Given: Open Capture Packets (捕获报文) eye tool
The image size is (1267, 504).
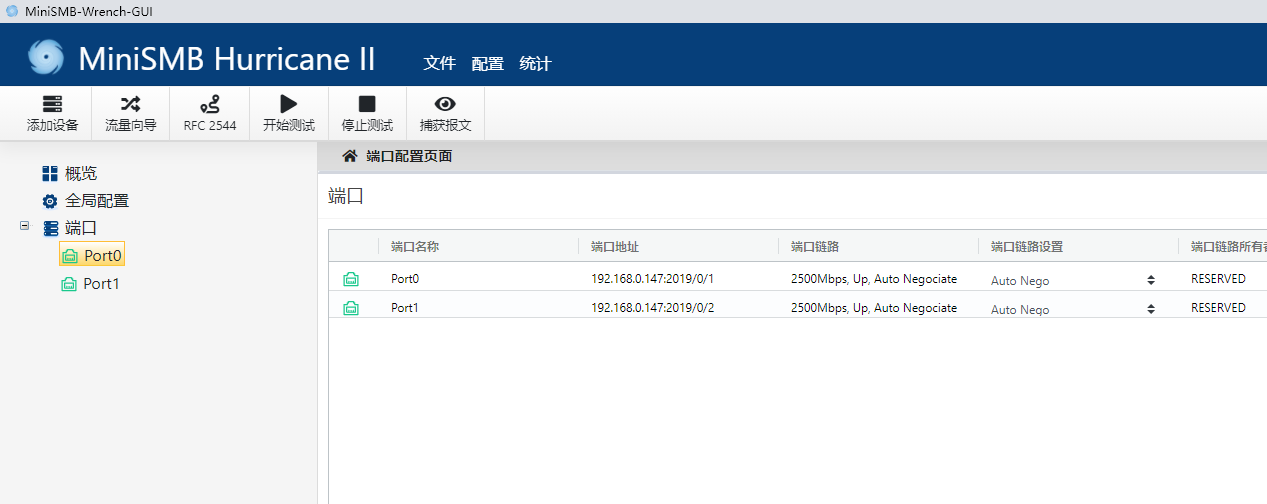Looking at the screenshot, I should click(x=445, y=114).
